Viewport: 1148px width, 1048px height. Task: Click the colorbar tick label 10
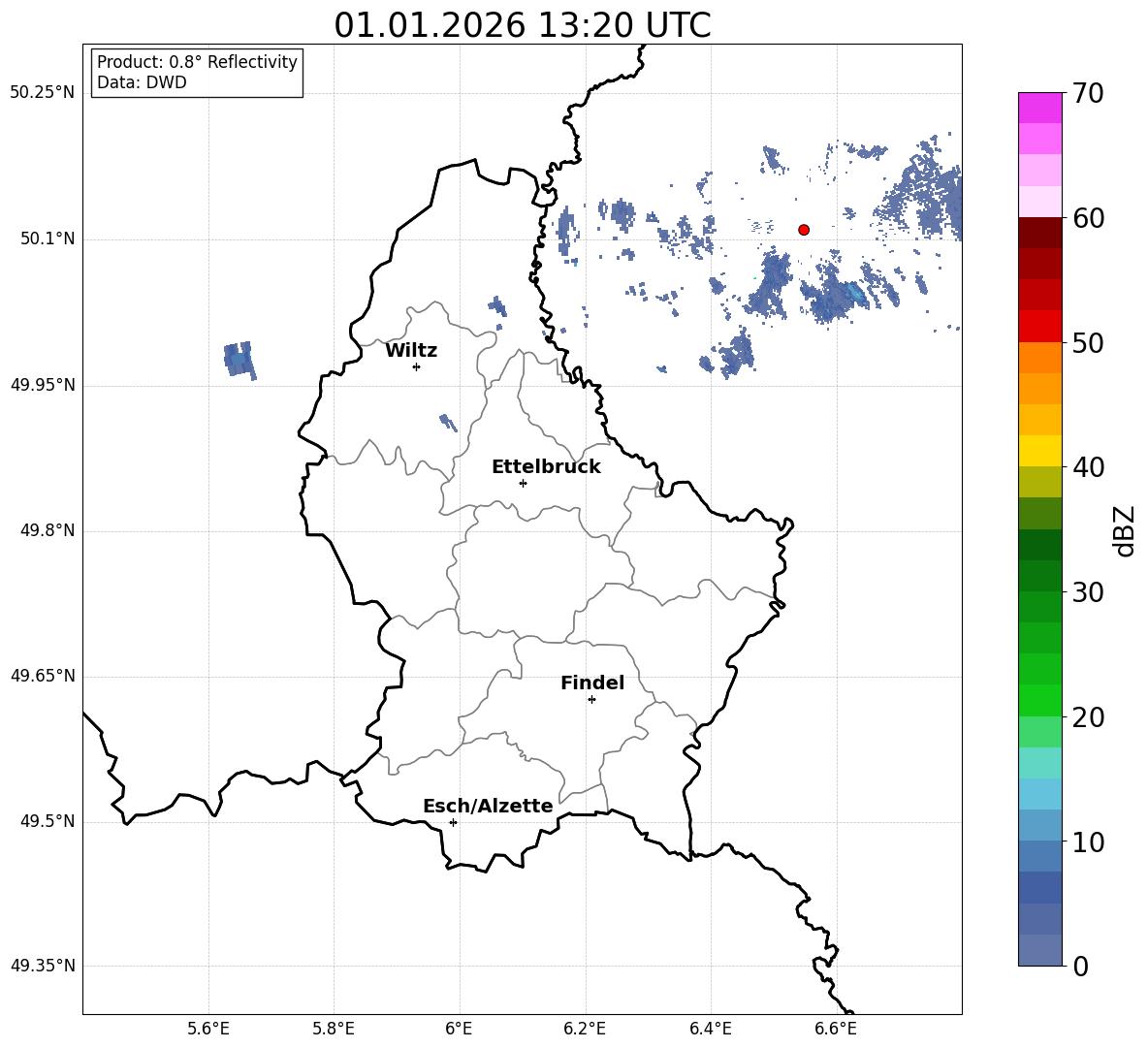(x=1088, y=842)
